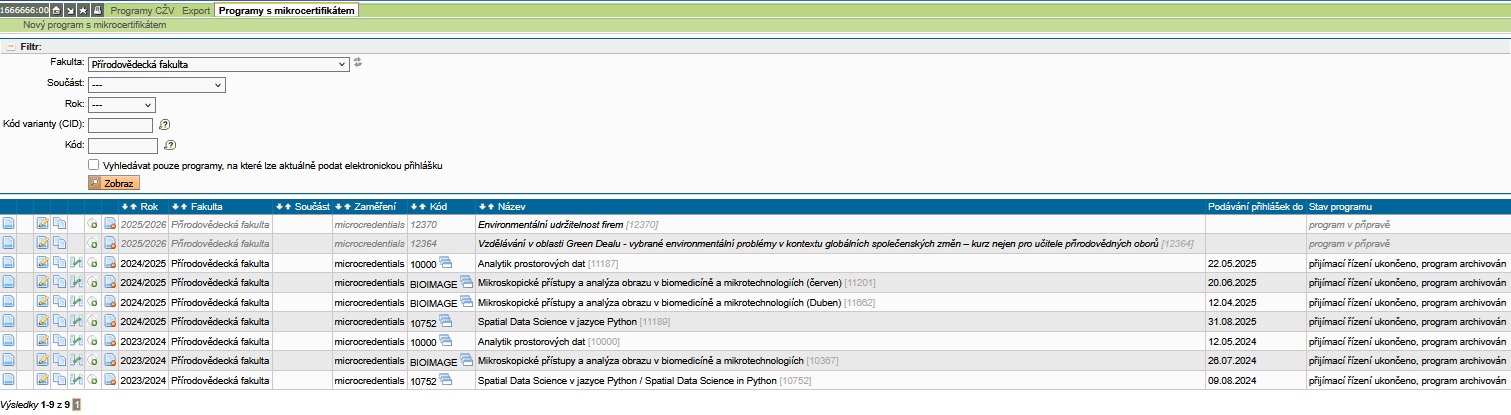Click deadline date 26.07.2024
This screenshot has width=1511, height=415.
click(x=1234, y=360)
